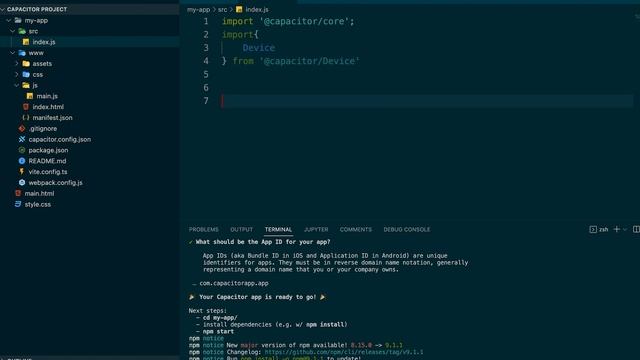Click my-app breadcrumb segment

coord(198,9)
